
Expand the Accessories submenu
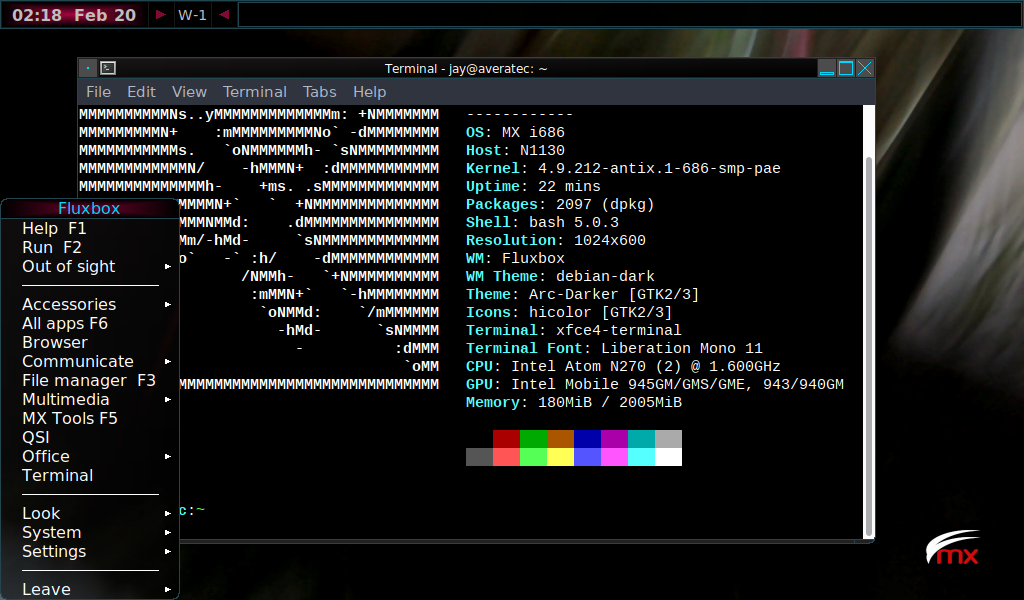pos(90,304)
